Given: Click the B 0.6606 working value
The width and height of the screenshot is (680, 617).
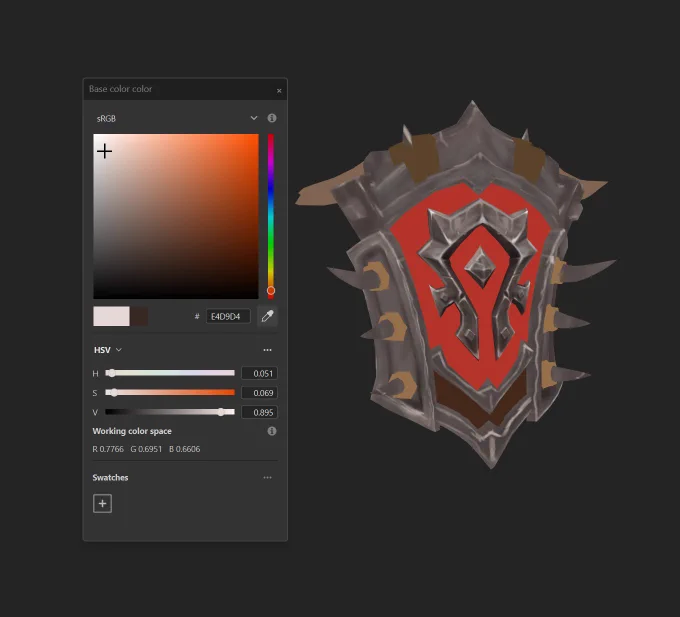Looking at the screenshot, I should pyautogui.click(x=185, y=449).
